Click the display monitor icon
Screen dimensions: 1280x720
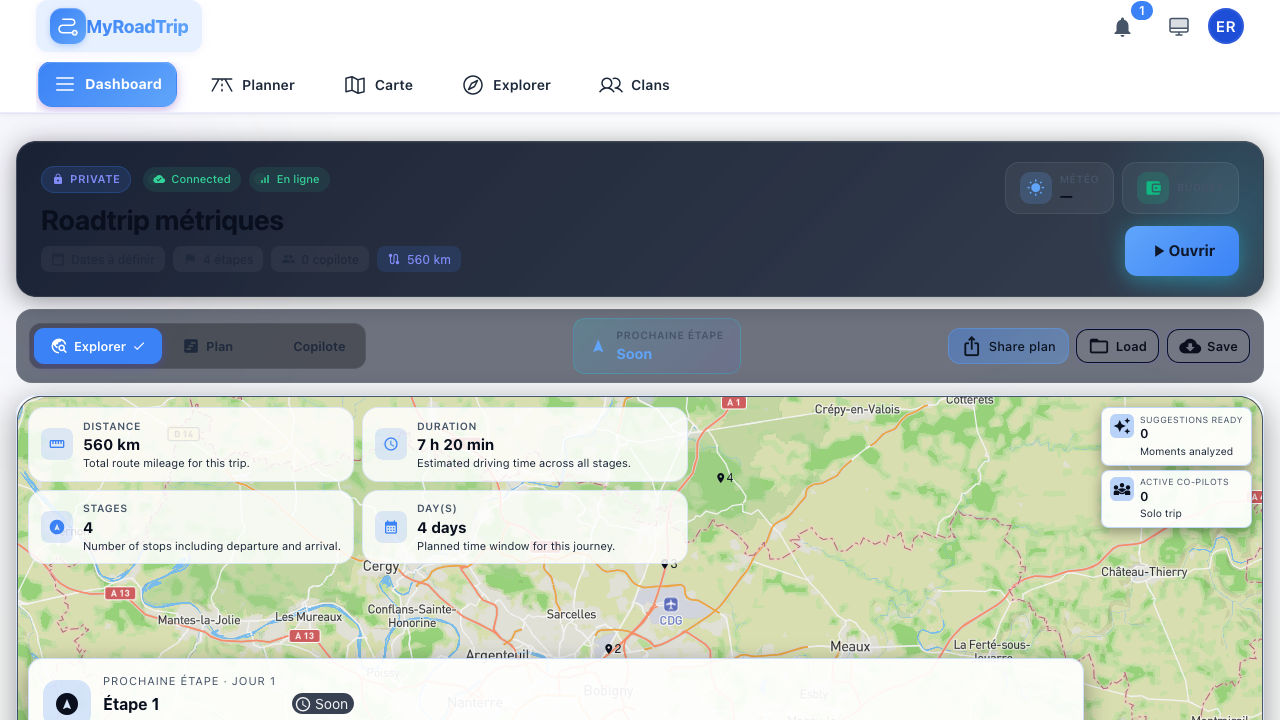1179,27
